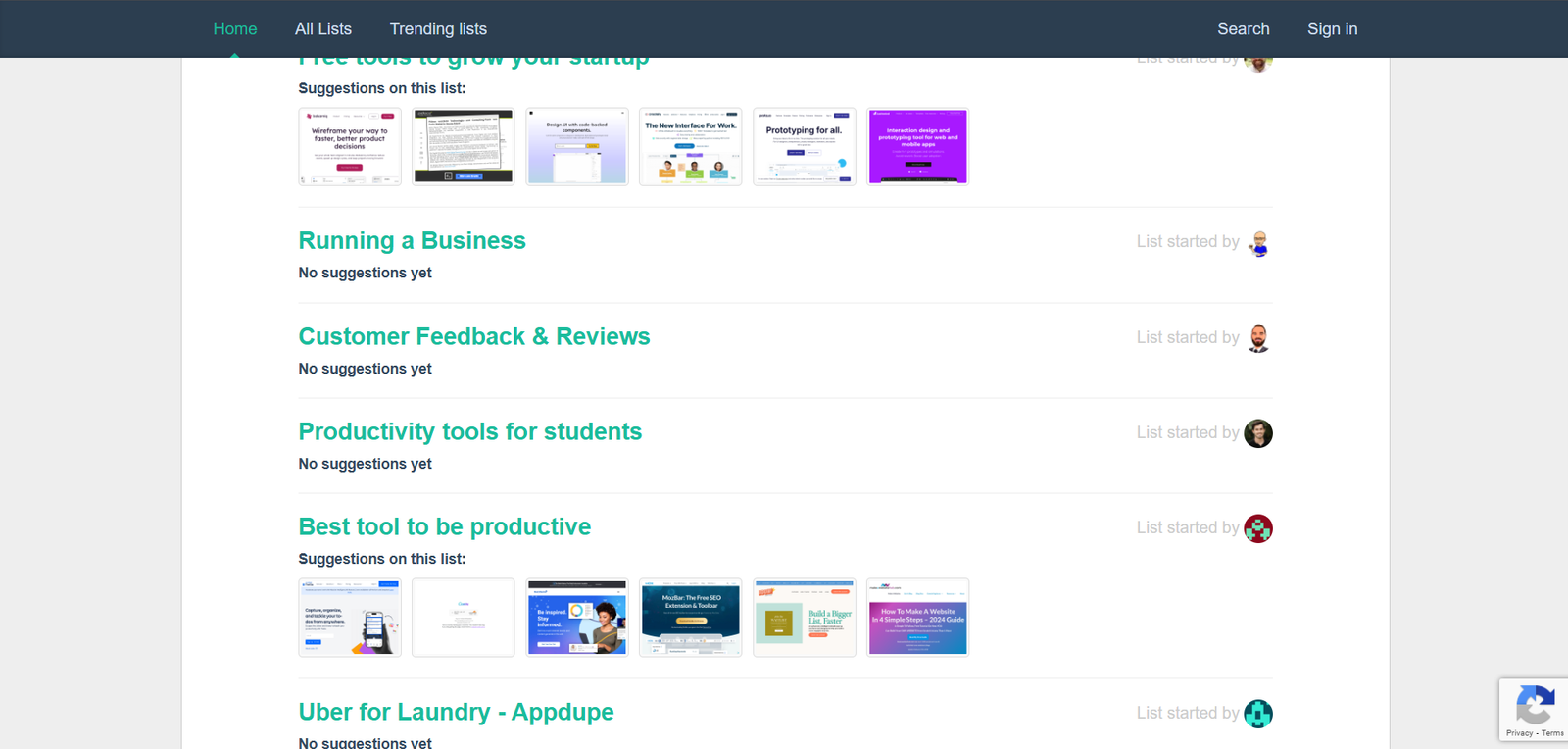The height and width of the screenshot is (749, 1568).
Task: Open the Best tool to be productive list
Action: click(445, 527)
